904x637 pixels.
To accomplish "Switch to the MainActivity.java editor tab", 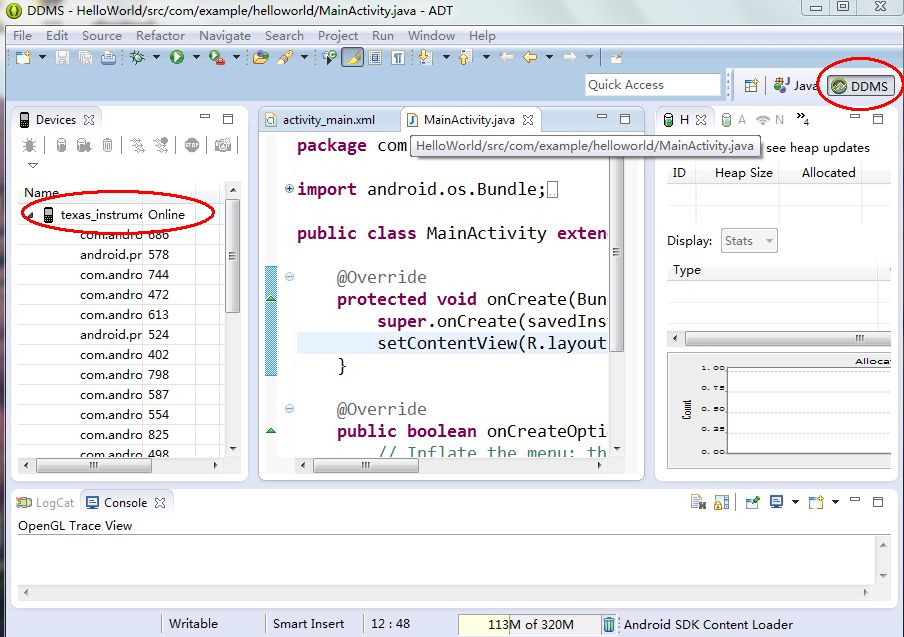I will pyautogui.click(x=469, y=120).
